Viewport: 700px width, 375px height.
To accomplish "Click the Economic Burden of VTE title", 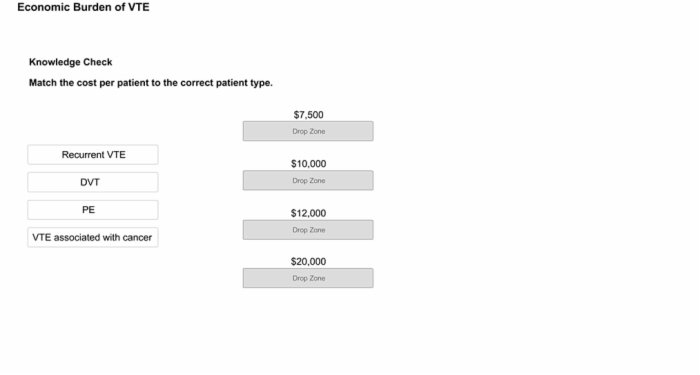I will click(83, 7).
